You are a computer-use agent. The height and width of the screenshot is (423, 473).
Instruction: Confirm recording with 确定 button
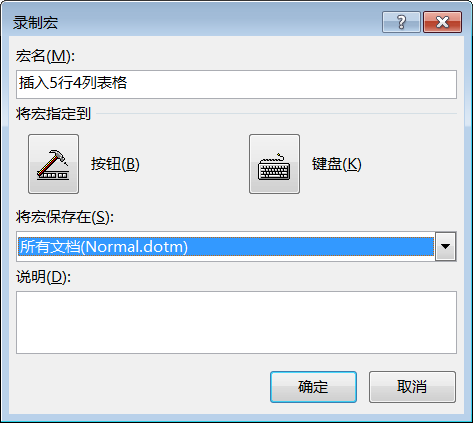pos(313,387)
